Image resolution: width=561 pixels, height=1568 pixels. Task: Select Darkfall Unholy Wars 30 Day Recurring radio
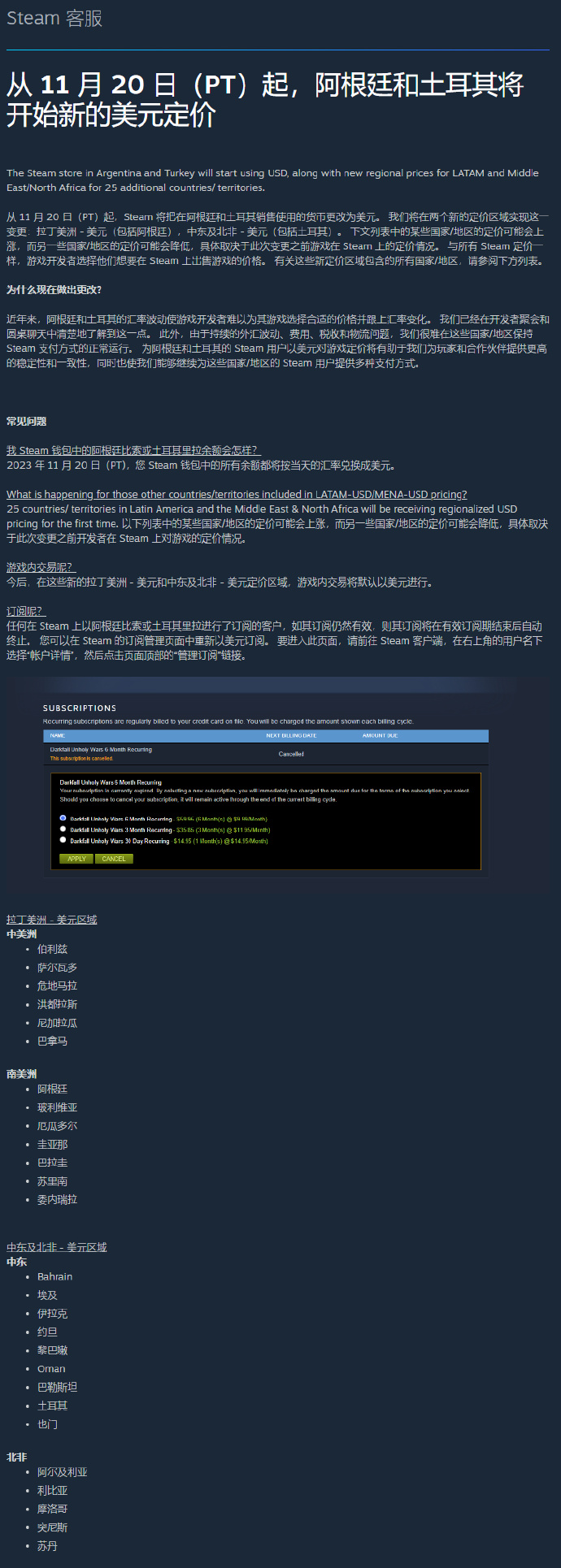pos(63,840)
